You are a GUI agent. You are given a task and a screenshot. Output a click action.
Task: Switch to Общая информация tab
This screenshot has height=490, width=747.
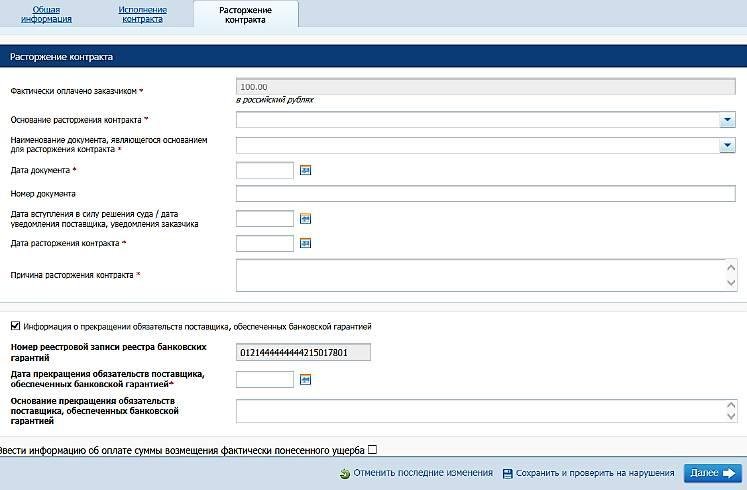[x=52, y=14]
